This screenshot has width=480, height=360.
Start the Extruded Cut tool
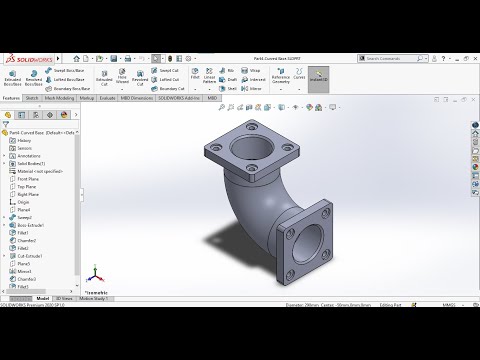tap(104, 78)
